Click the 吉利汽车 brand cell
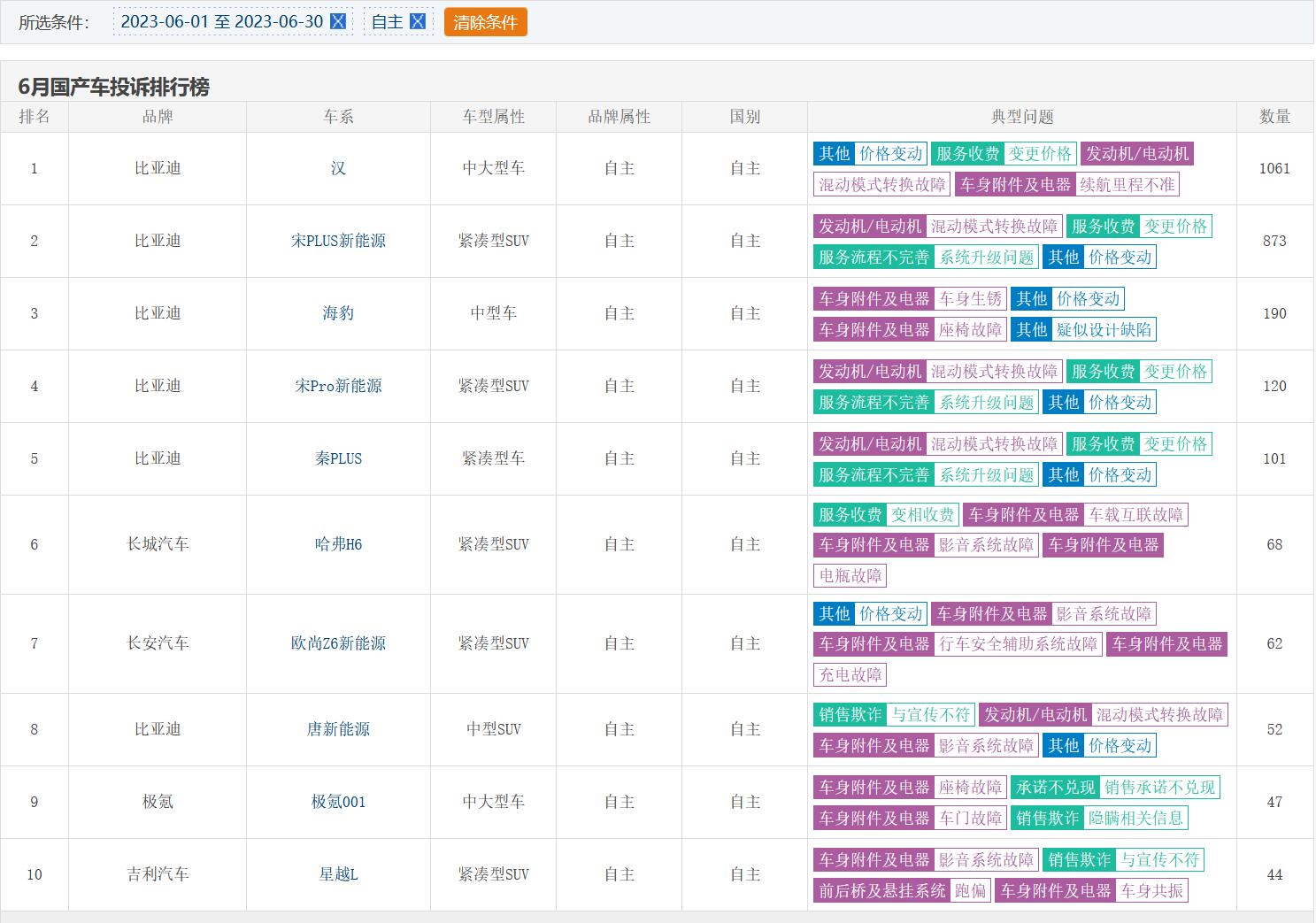This screenshot has height=923, width=1316. [x=158, y=874]
